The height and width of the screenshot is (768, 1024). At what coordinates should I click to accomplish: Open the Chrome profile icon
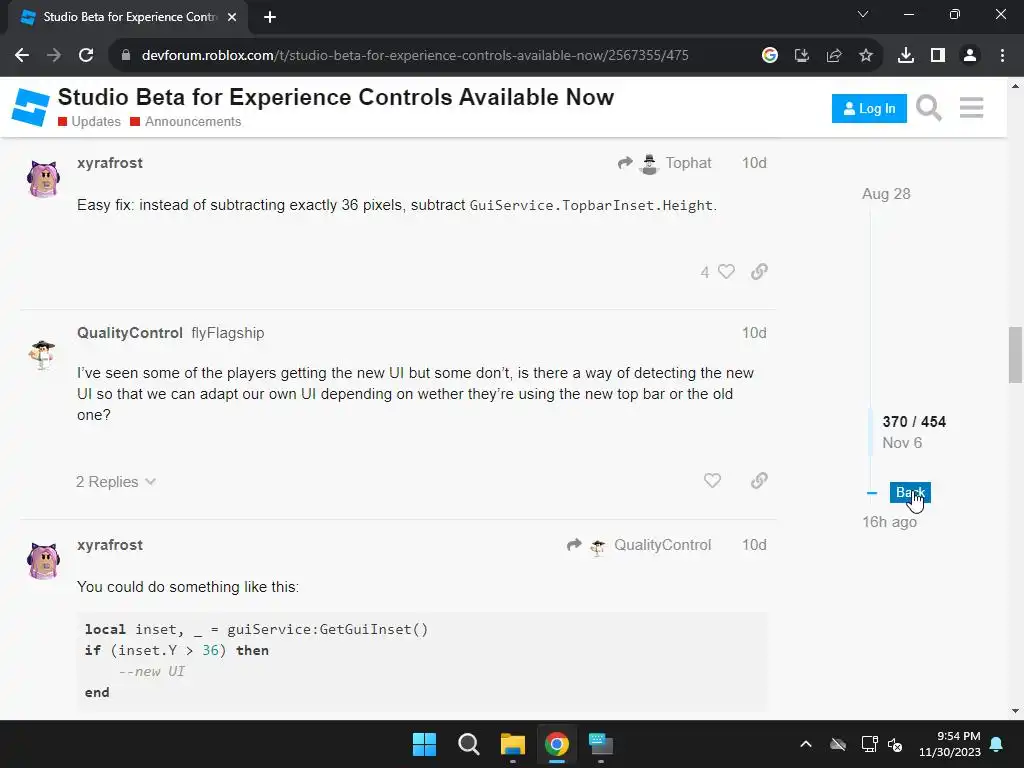(970, 56)
